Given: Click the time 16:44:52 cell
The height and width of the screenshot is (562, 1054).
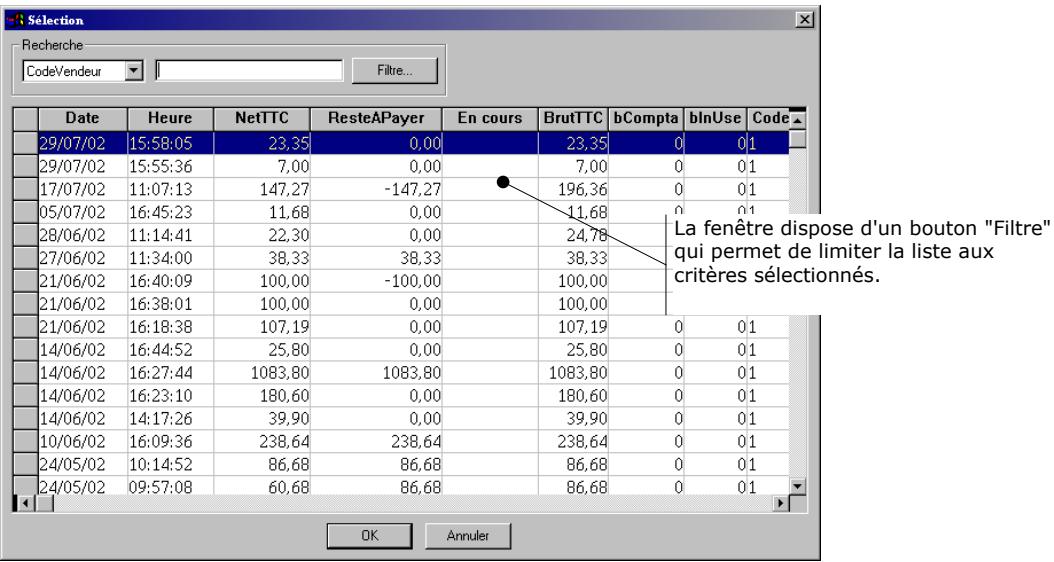Looking at the screenshot, I should pyautogui.click(x=170, y=350).
